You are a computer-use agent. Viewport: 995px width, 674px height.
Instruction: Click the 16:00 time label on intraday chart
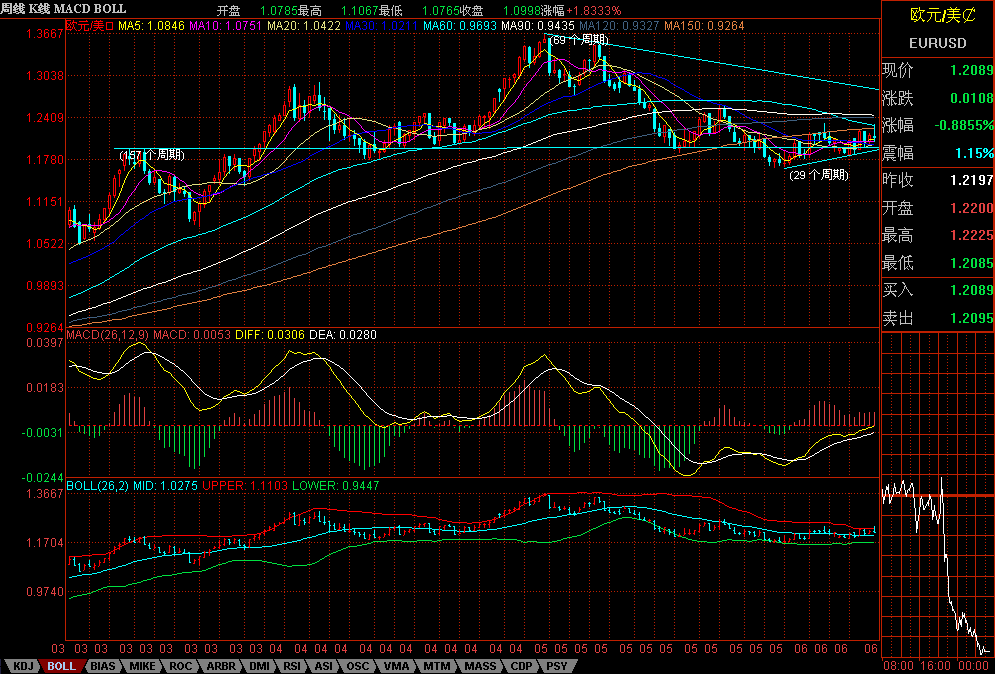(x=935, y=665)
